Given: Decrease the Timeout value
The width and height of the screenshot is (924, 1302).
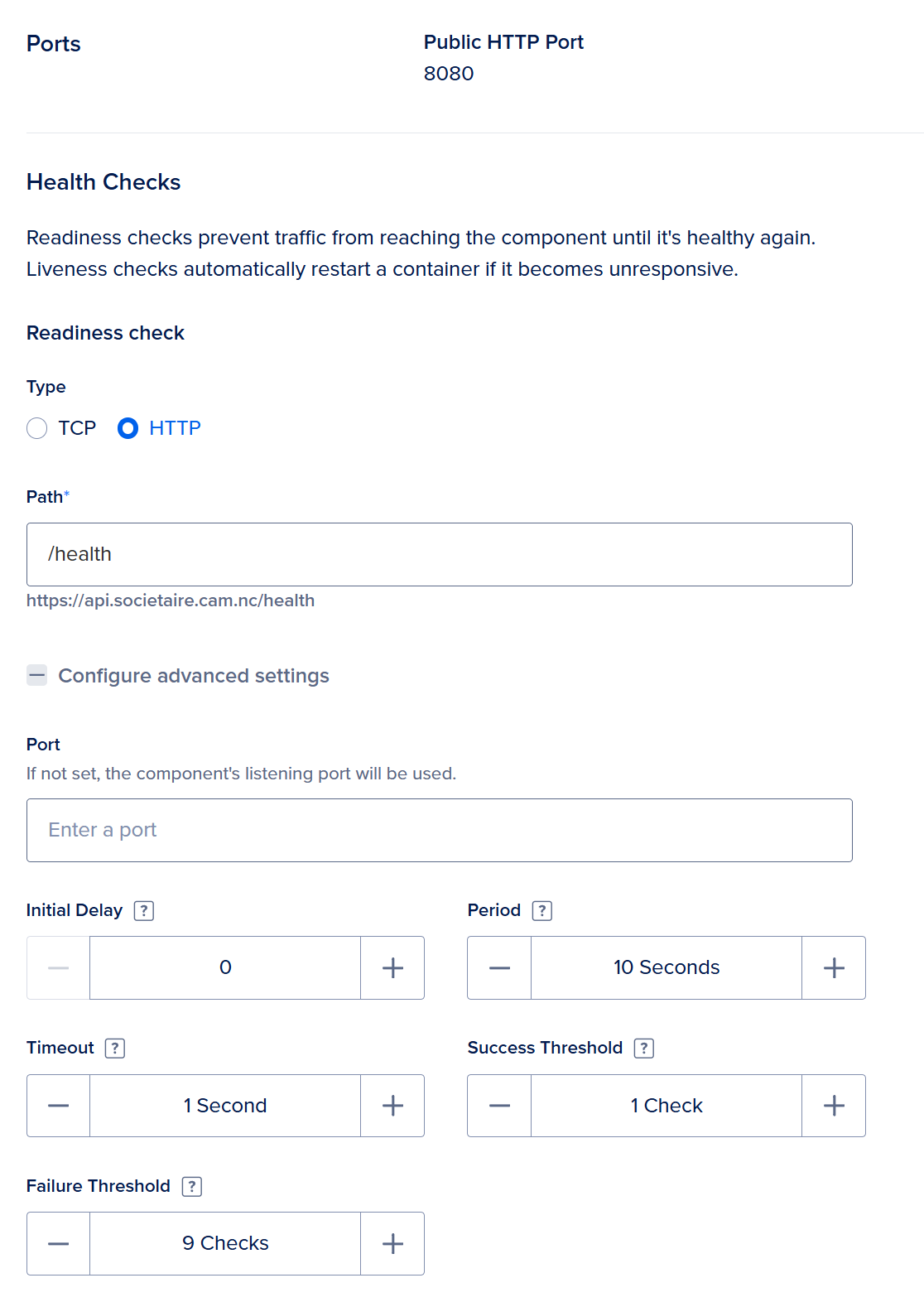Looking at the screenshot, I should (58, 1106).
